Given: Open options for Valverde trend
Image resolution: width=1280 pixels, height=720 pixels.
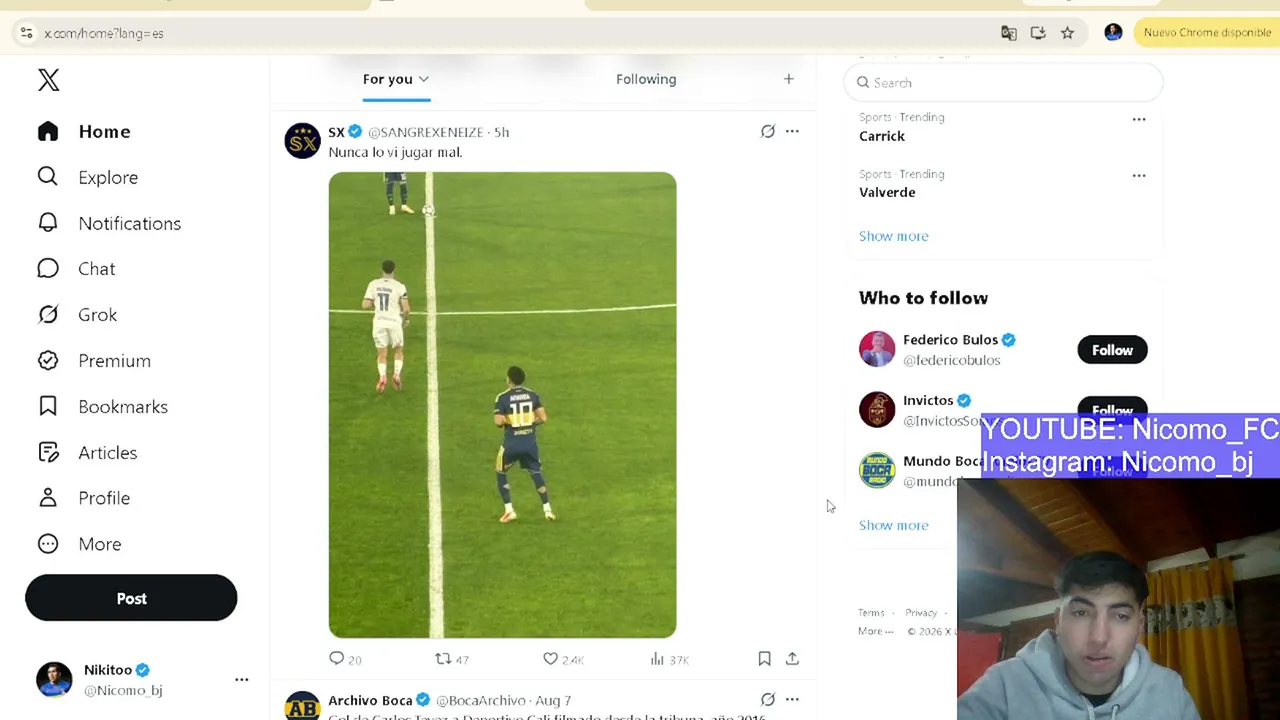Looking at the screenshot, I should click(1139, 175).
